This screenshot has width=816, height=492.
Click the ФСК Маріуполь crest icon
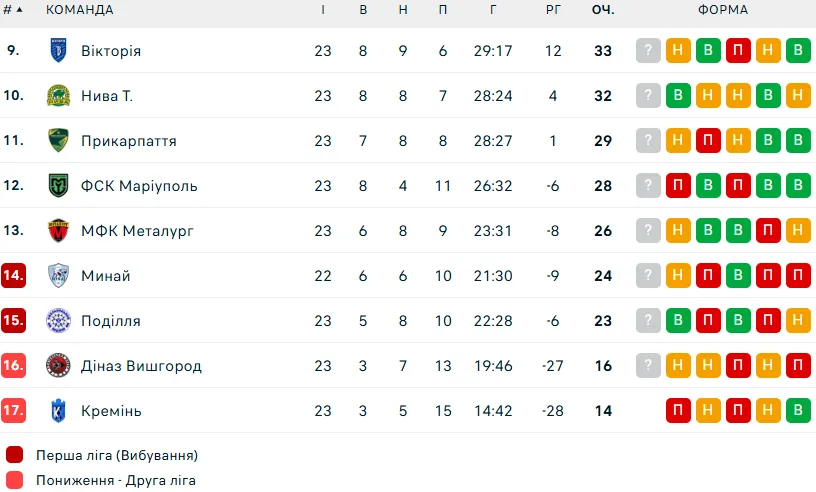tap(58, 185)
